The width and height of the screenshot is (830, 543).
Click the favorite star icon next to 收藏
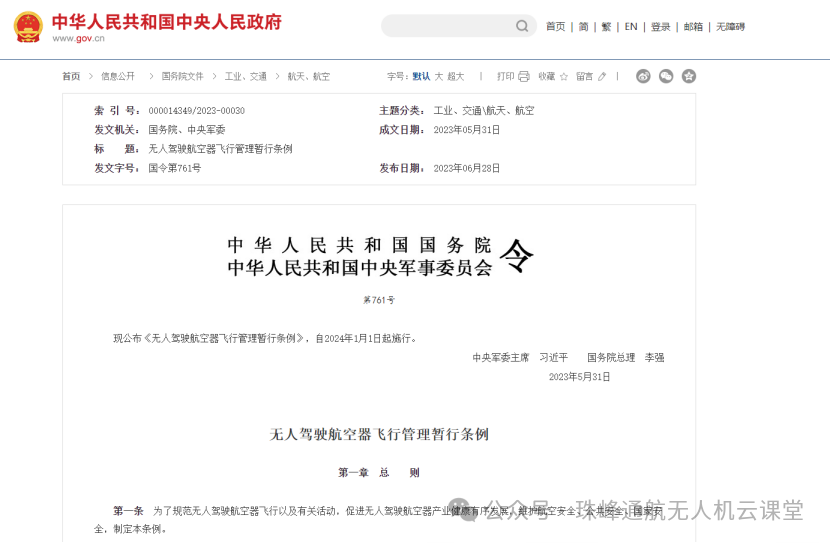point(564,77)
